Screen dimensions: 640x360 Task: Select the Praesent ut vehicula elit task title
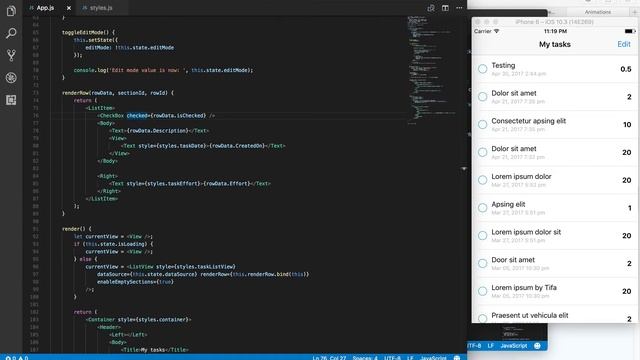530,315
